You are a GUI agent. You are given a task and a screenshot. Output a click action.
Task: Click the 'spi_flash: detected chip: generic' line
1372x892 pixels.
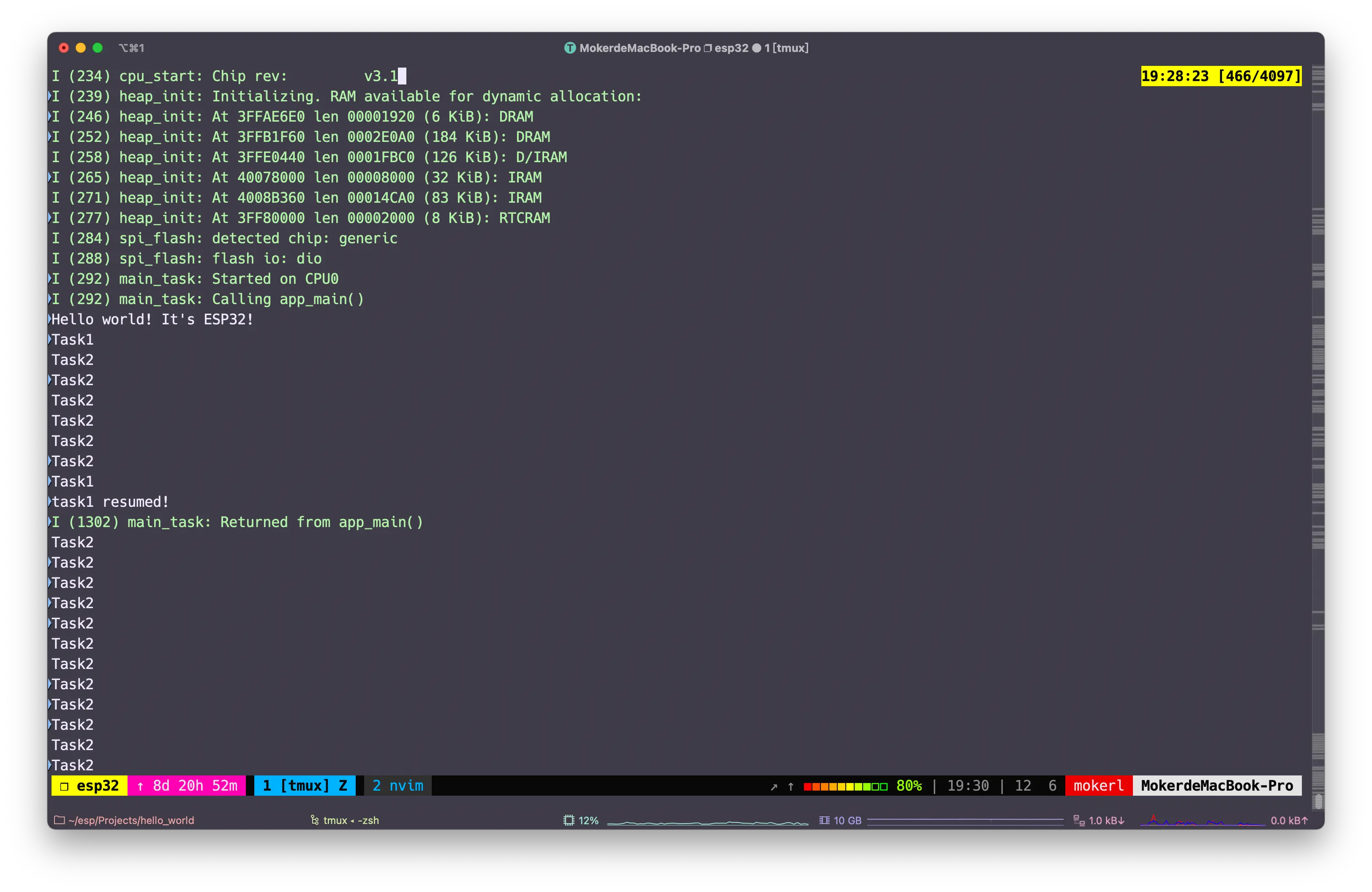pyautogui.click(x=225, y=238)
